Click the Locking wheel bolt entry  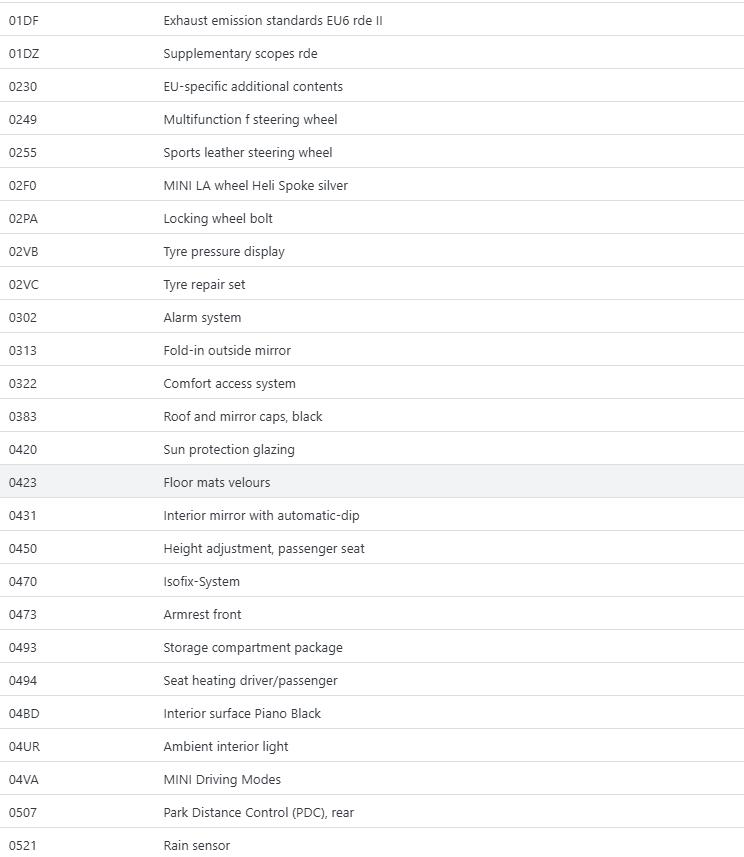pyautogui.click(x=217, y=218)
